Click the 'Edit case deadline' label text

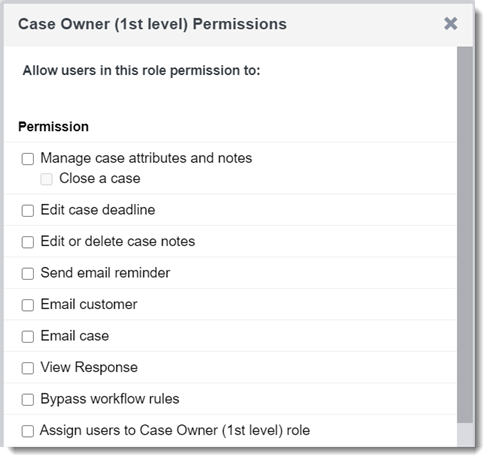(98, 210)
